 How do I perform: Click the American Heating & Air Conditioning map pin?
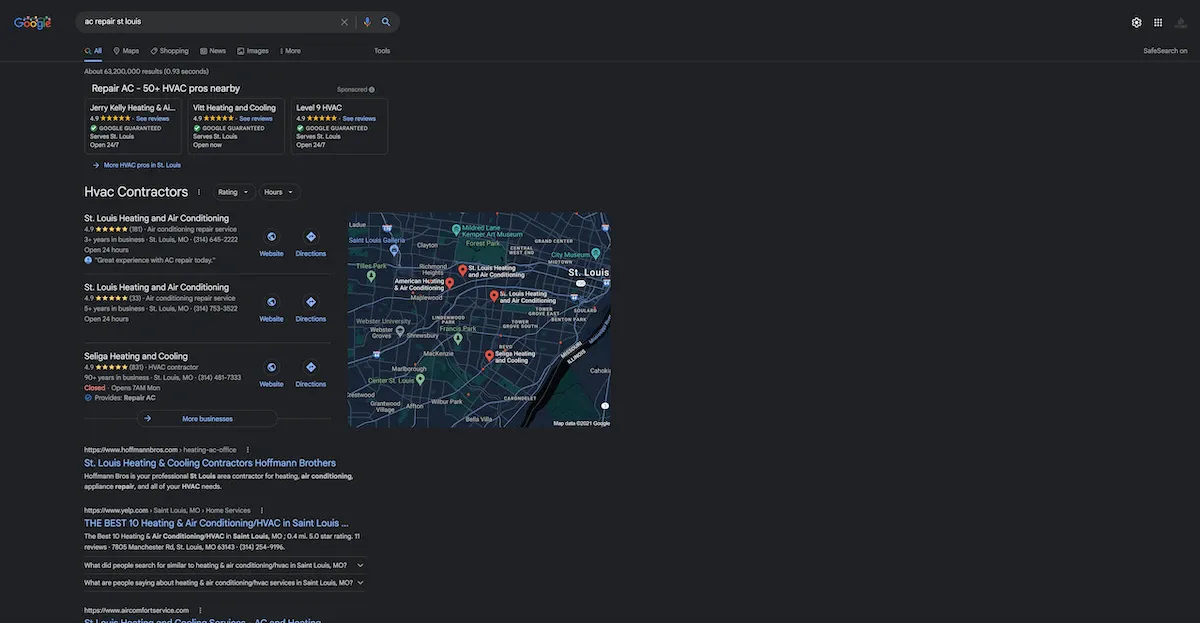[450, 283]
